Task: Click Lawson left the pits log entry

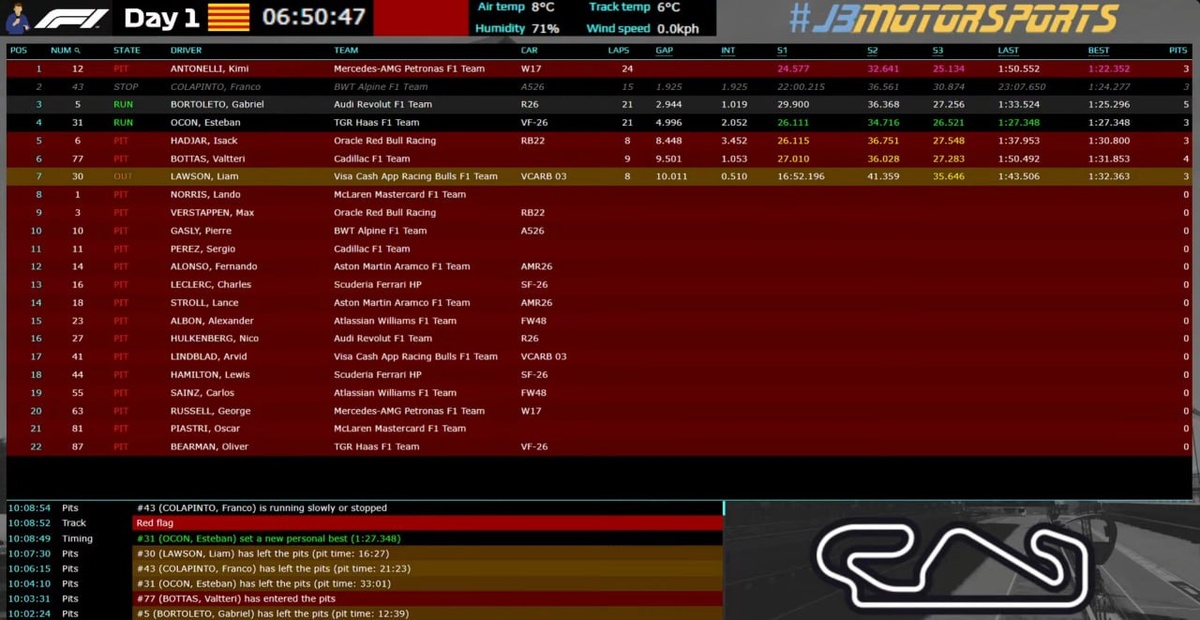Action: tap(263, 553)
